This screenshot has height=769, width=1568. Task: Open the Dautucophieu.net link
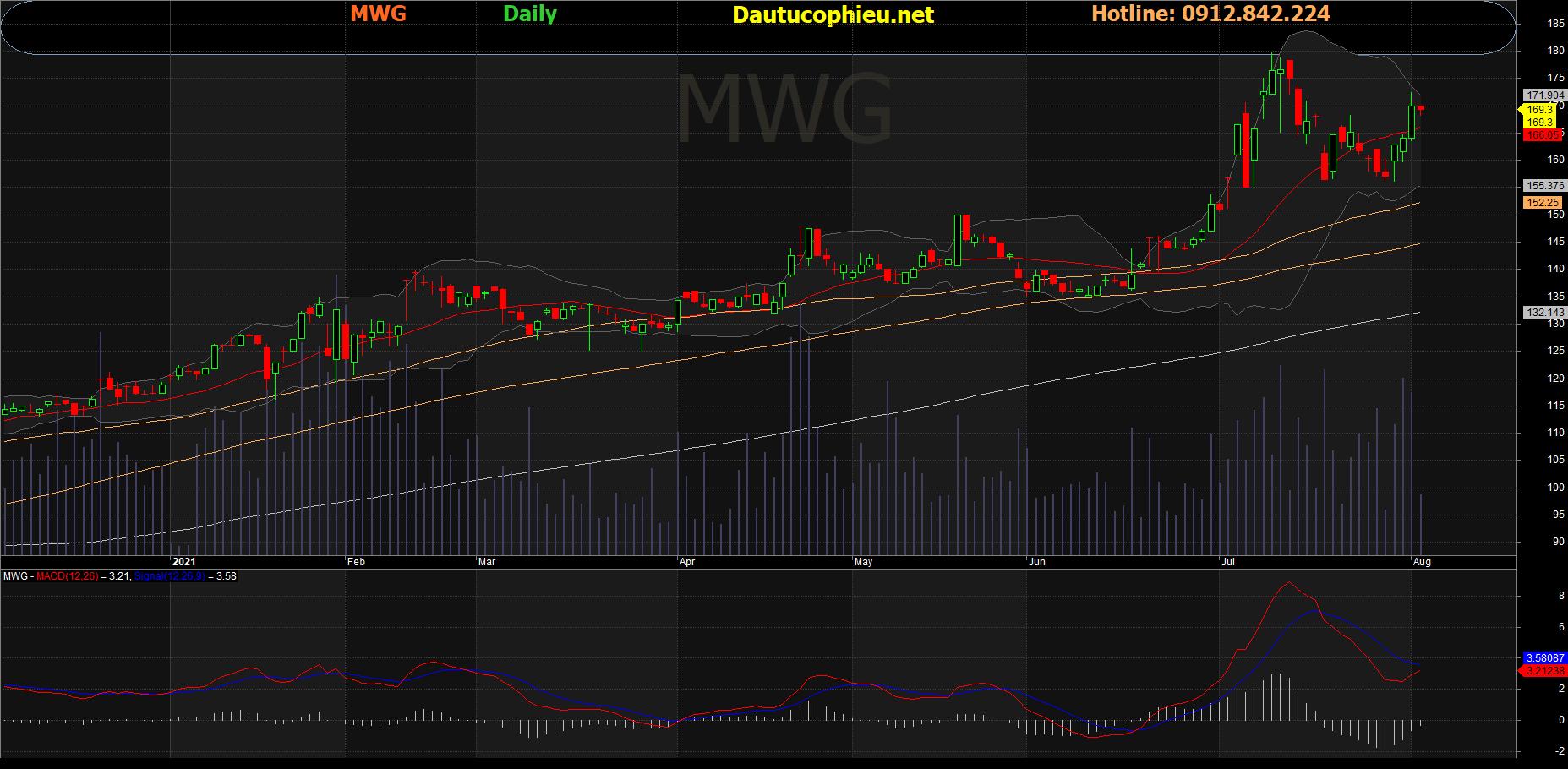click(x=833, y=14)
